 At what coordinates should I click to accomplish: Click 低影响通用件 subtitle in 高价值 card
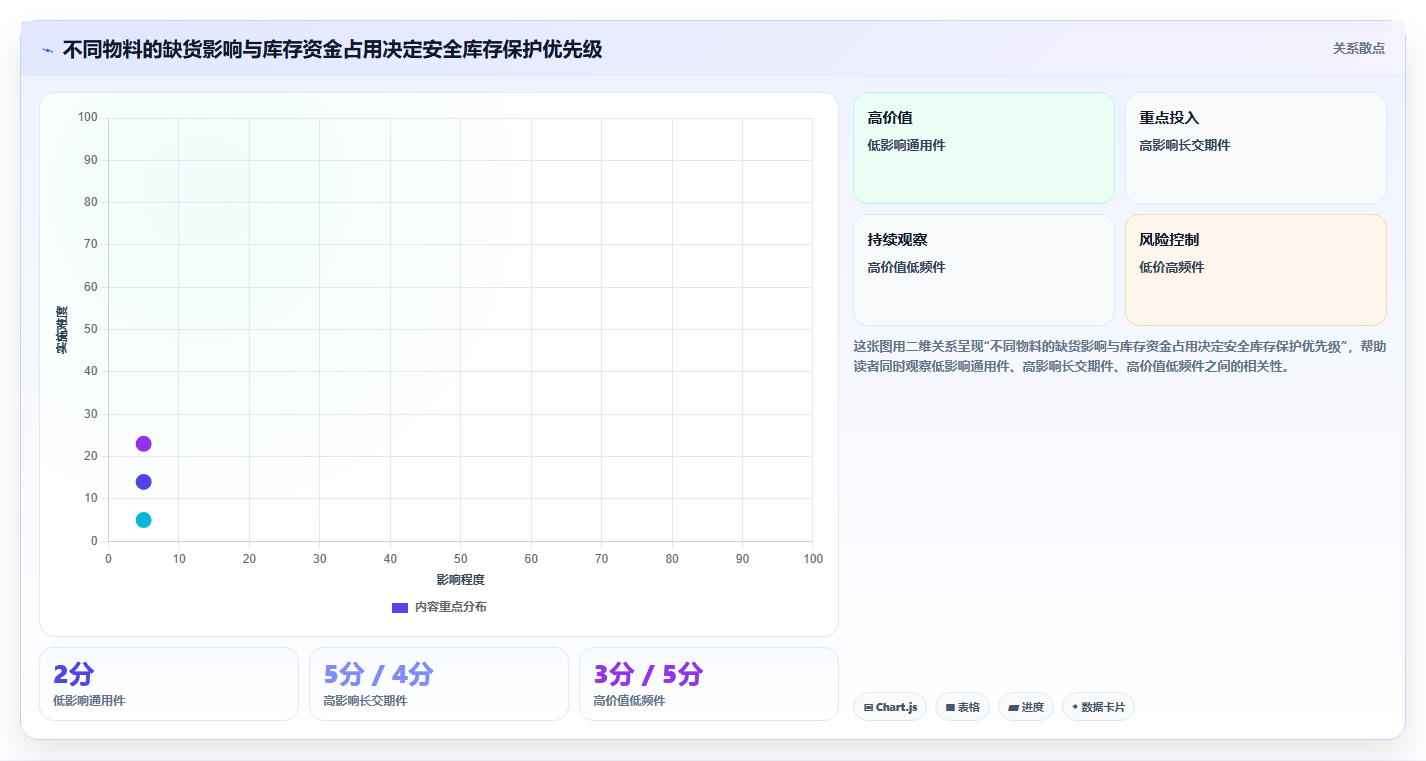pos(906,145)
